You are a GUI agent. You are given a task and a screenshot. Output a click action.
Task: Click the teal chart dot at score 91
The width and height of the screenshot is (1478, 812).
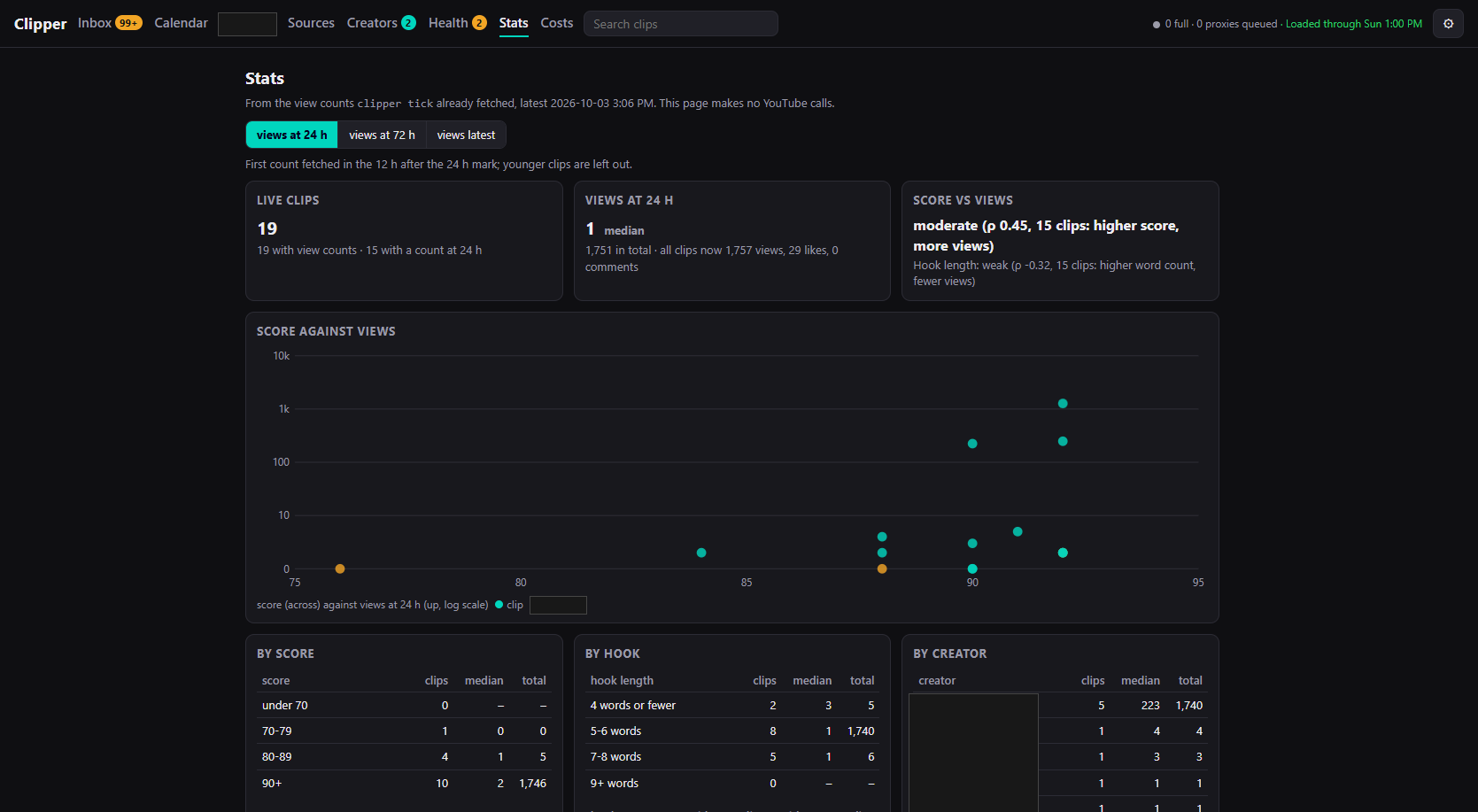(x=1018, y=531)
